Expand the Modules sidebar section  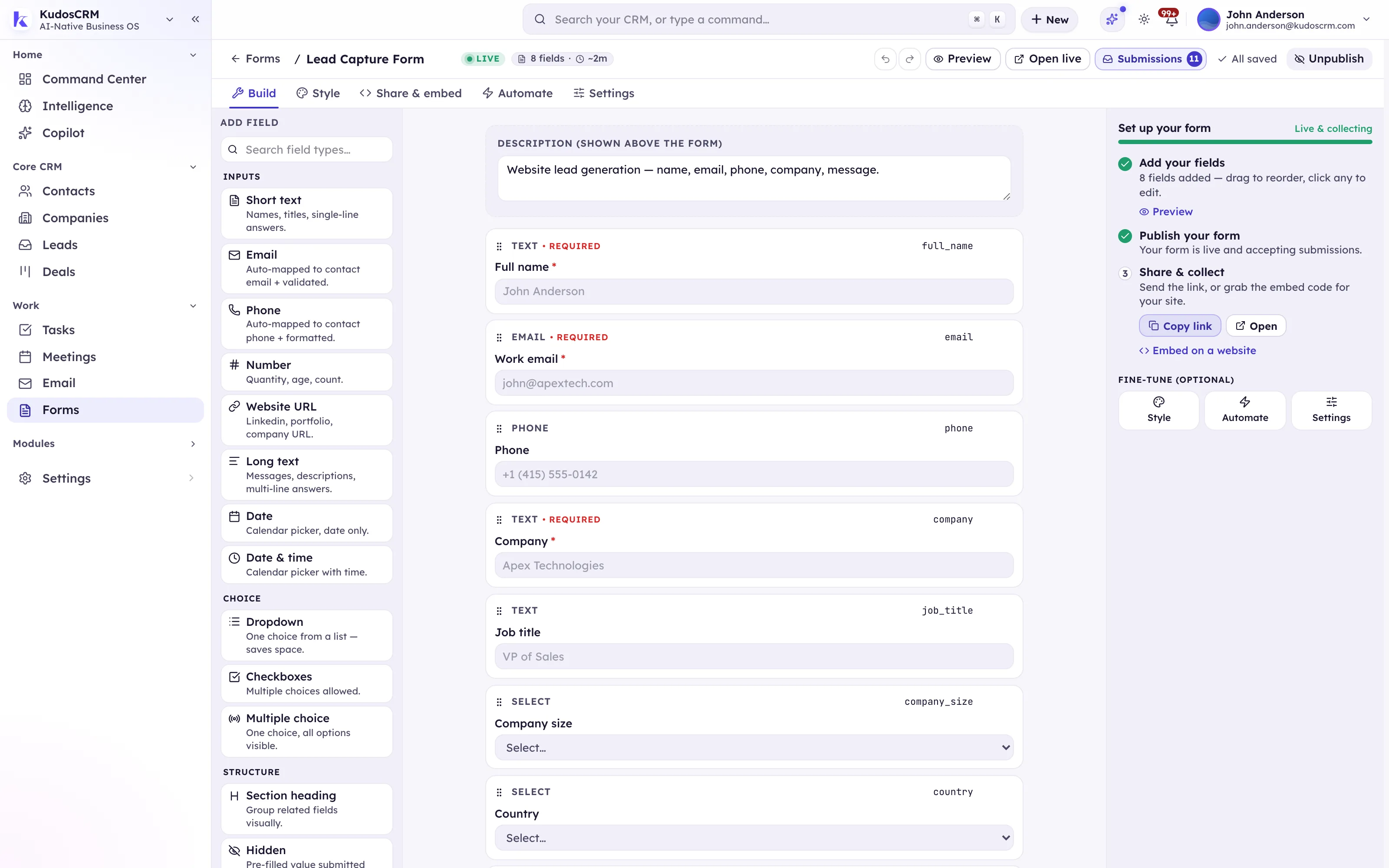tap(193, 444)
